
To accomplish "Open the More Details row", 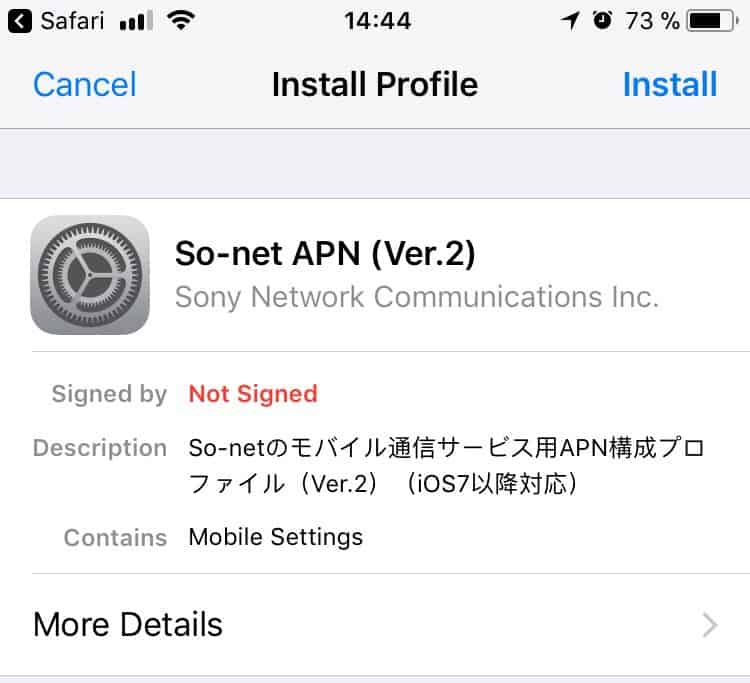I will 375,625.
